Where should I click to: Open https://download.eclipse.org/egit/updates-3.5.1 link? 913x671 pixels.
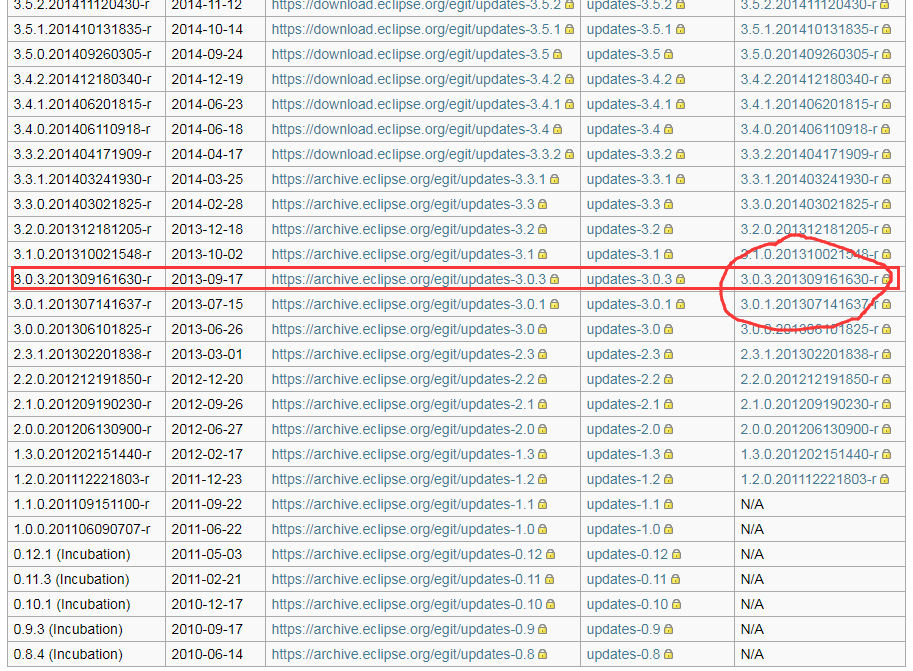[x=415, y=29]
